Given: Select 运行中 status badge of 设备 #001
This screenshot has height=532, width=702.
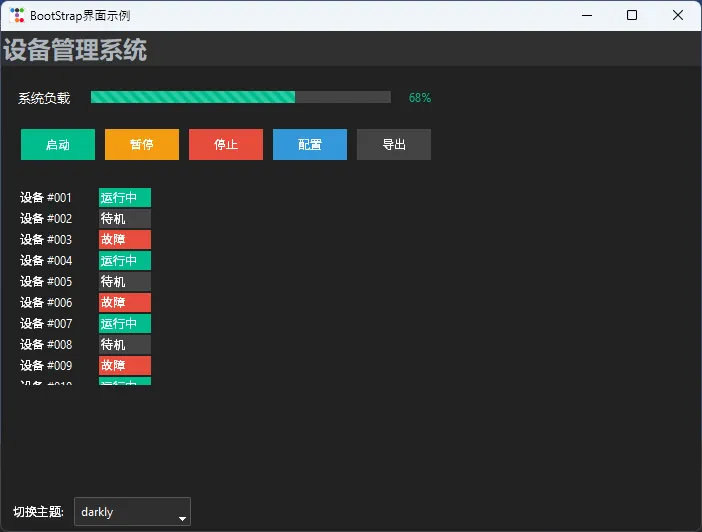Looking at the screenshot, I should 124,198.
